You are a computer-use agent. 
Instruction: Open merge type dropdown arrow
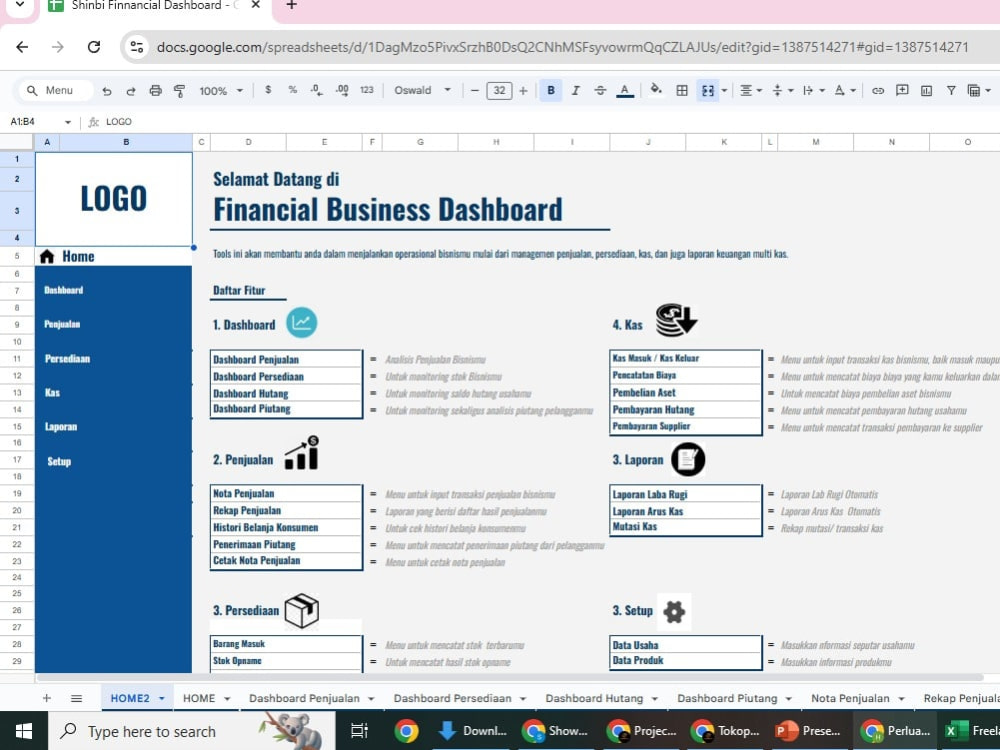(x=724, y=91)
